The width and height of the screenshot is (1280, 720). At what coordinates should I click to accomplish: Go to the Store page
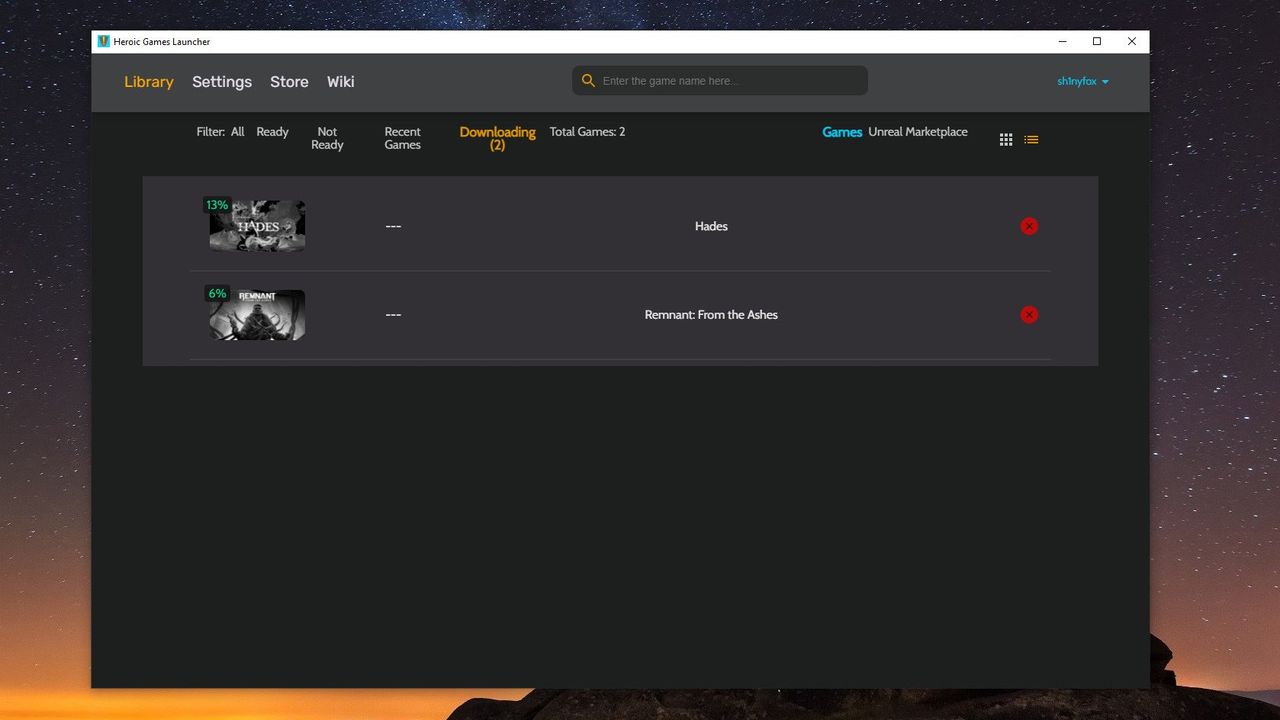coord(289,82)
